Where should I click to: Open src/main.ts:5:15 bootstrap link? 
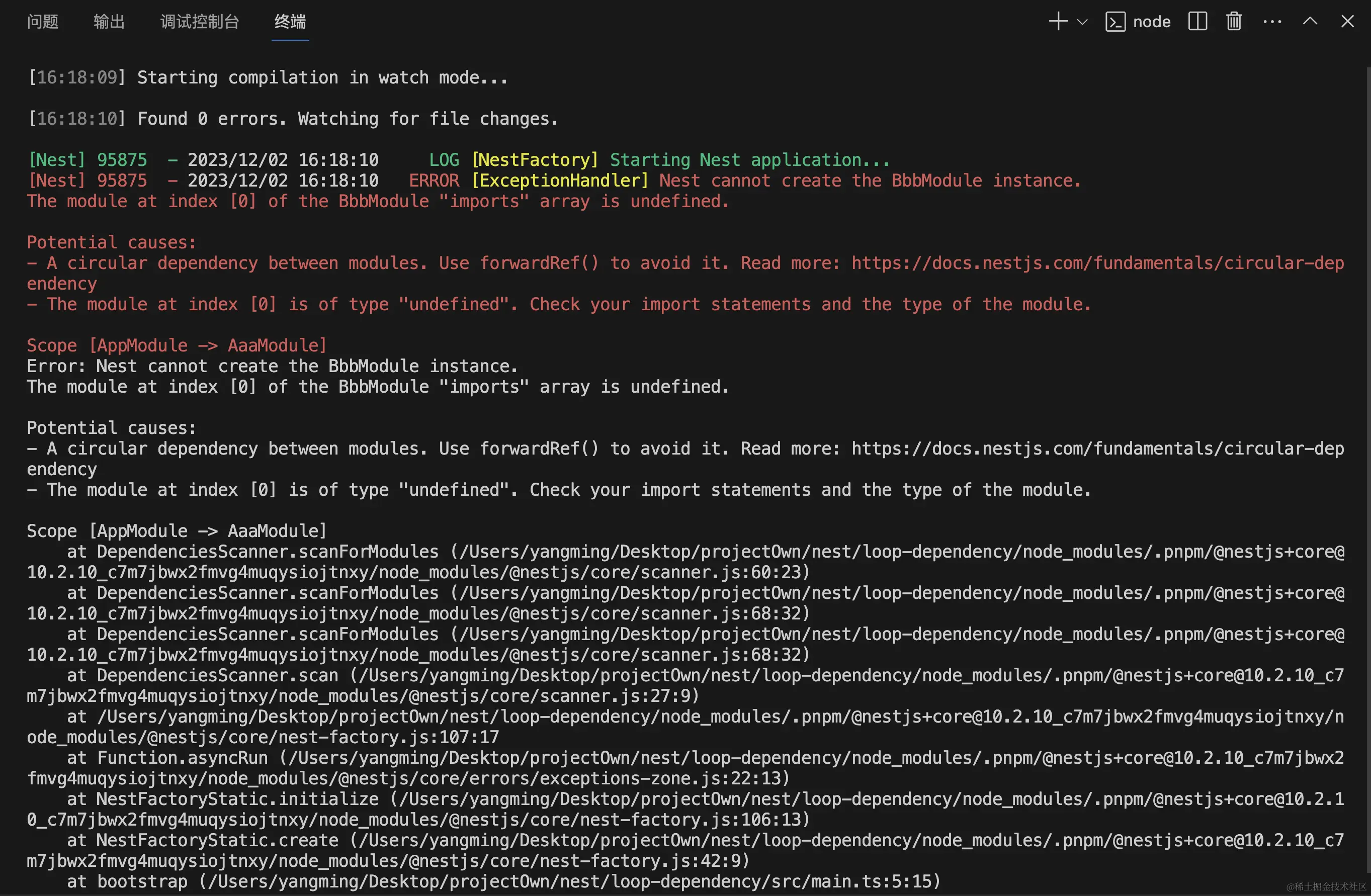(x=569, y=881)
